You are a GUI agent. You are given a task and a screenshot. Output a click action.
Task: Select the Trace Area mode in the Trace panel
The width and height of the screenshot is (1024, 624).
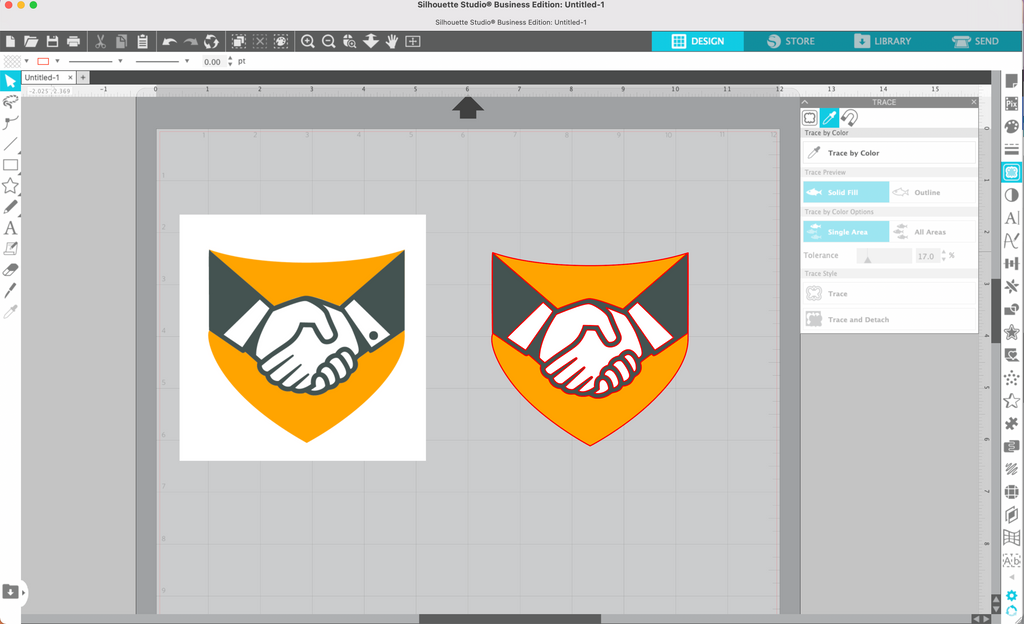(x=808, y=118)
